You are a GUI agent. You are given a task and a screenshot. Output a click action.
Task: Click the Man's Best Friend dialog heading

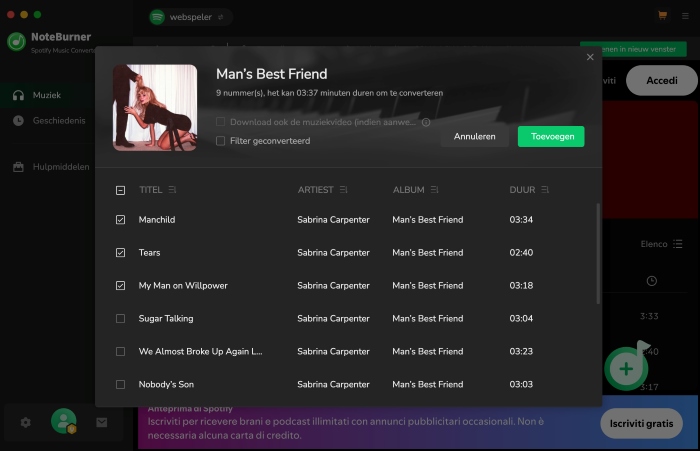coord(271,74)
